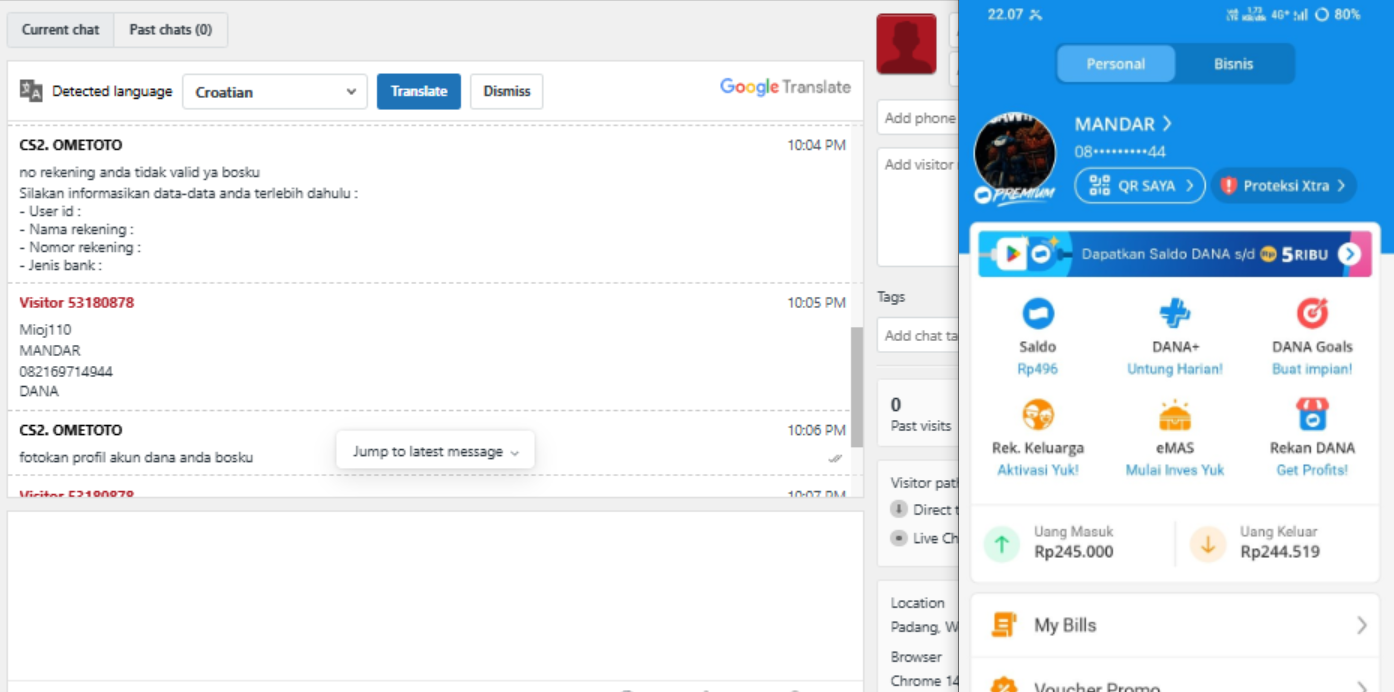The height and width of the screenshot is (692, 1394).
Task: Tap the Buat impian! link
Action: pos(1312,369)
